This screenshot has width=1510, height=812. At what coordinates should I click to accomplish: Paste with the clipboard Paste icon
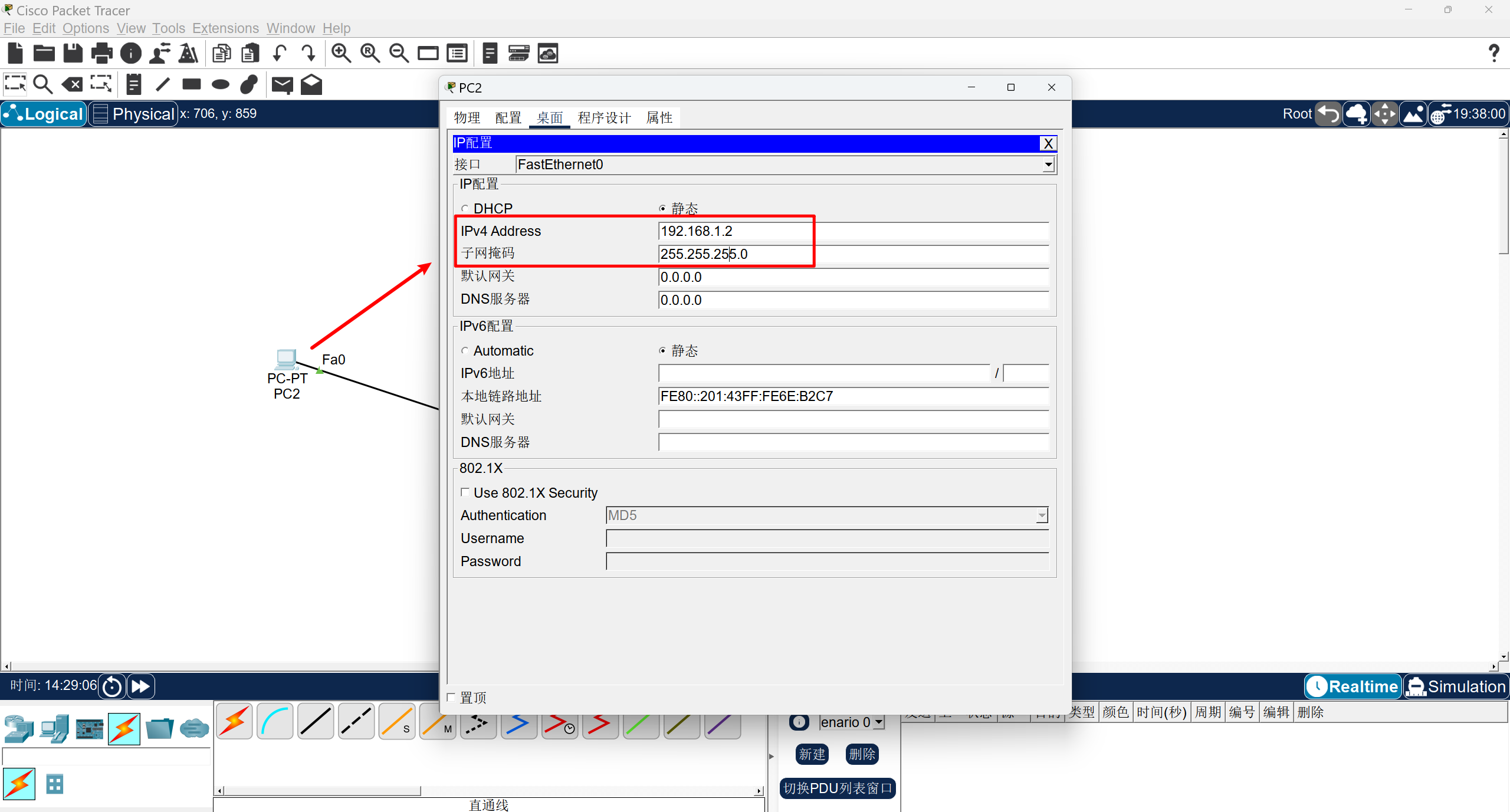[x=250, y=54]
